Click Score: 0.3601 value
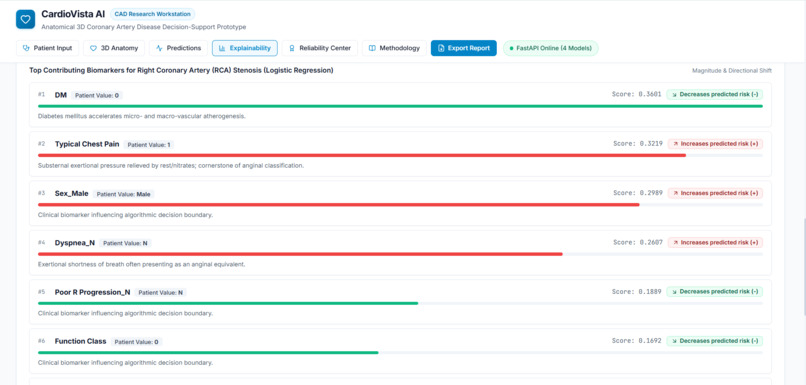 point(636,95)
